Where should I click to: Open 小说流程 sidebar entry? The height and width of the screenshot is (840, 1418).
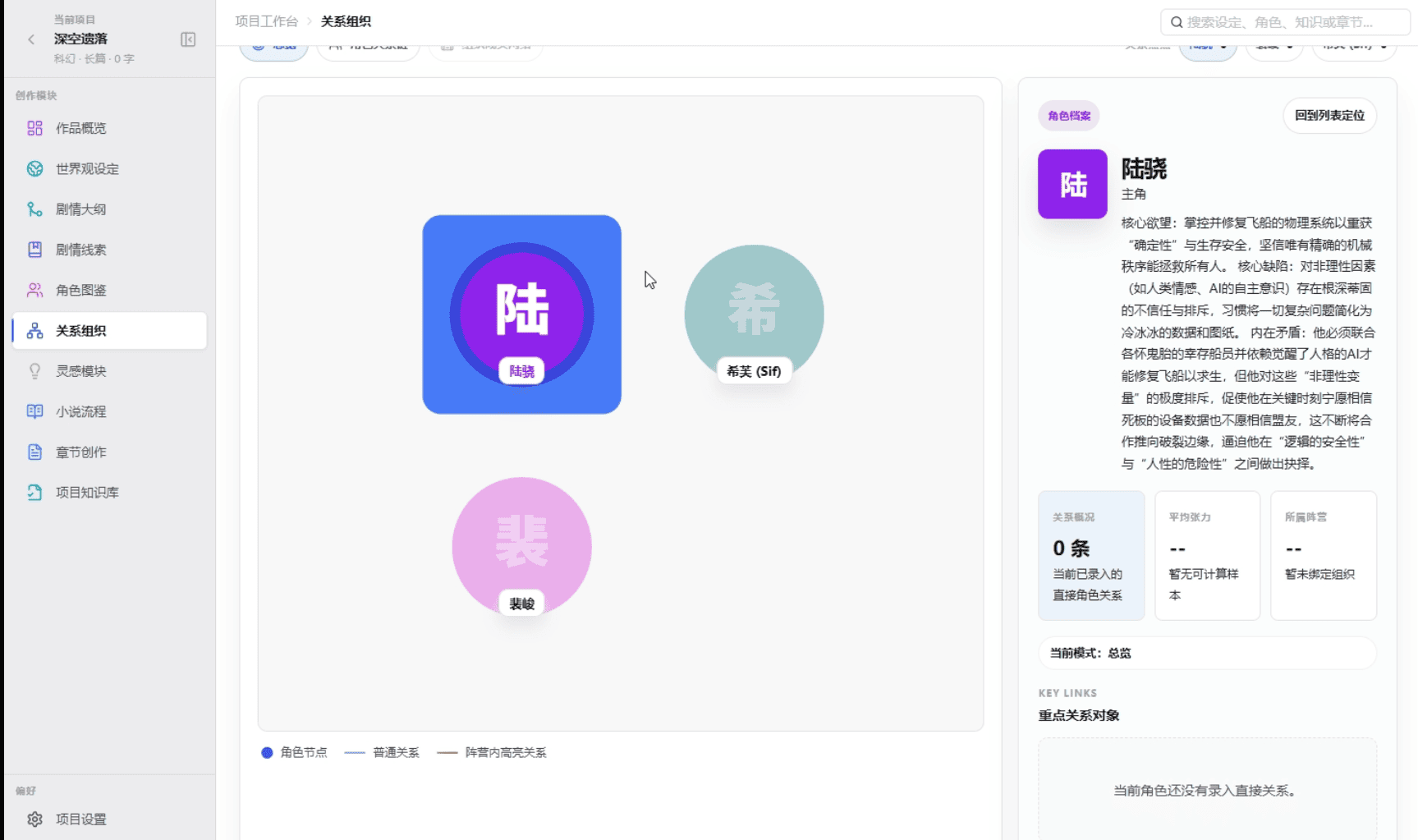pyautogui.click(x=109, y=411)
